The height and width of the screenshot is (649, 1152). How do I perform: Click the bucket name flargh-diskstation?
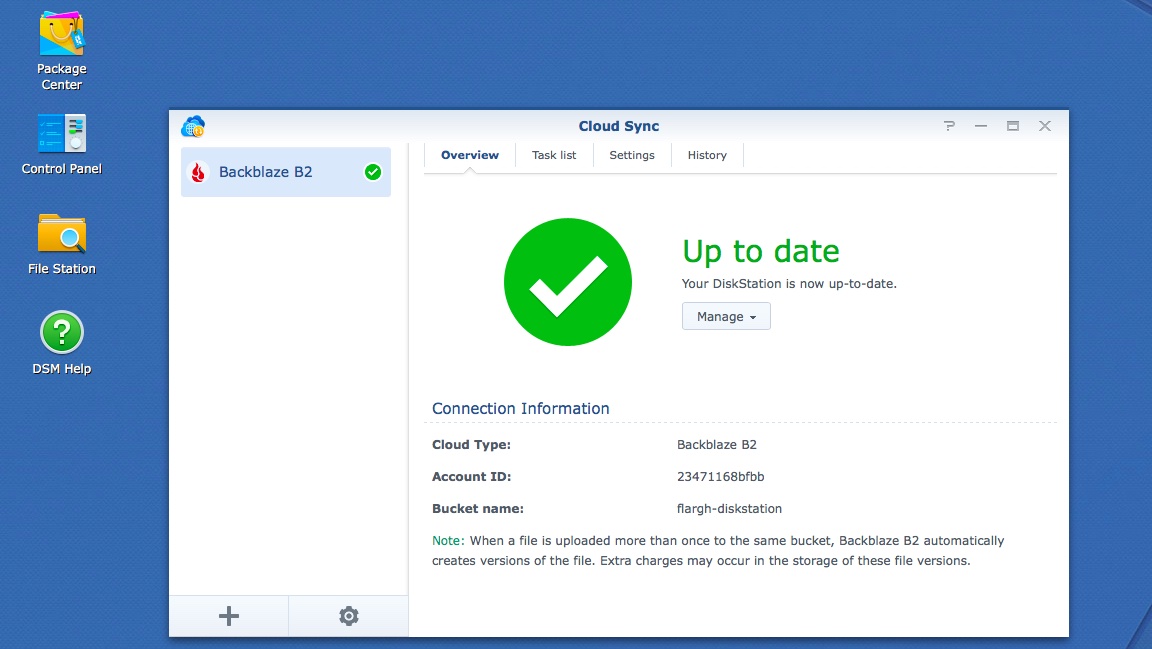coord(729,509)
